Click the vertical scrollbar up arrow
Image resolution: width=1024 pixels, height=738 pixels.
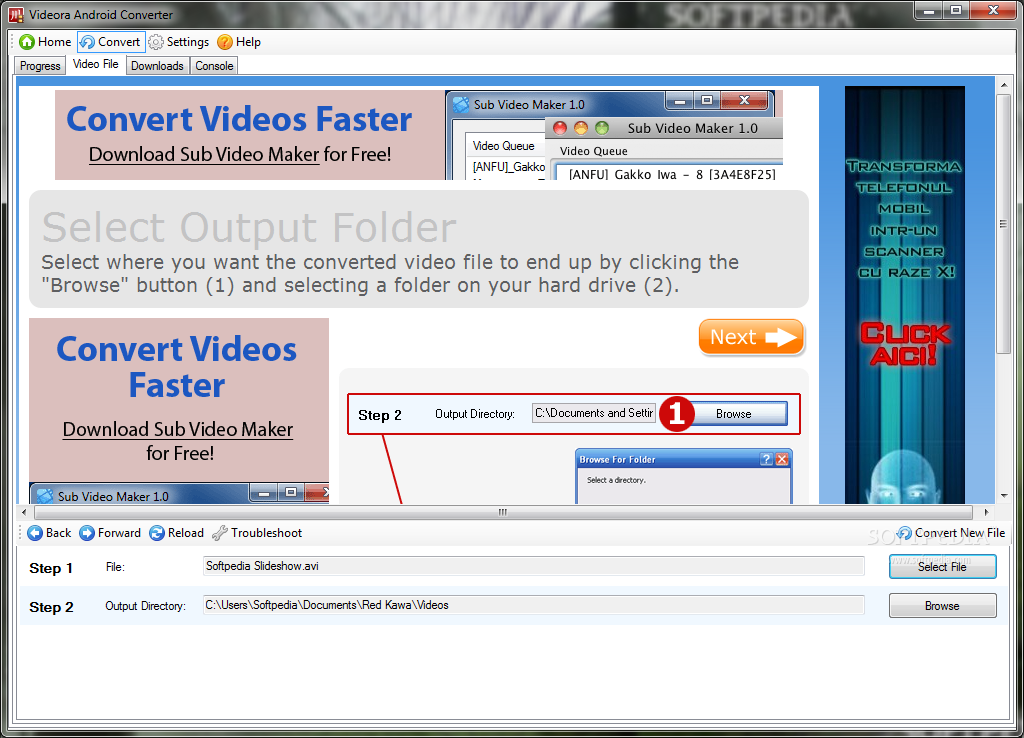pyautogui.click(x=1004, y=85)
